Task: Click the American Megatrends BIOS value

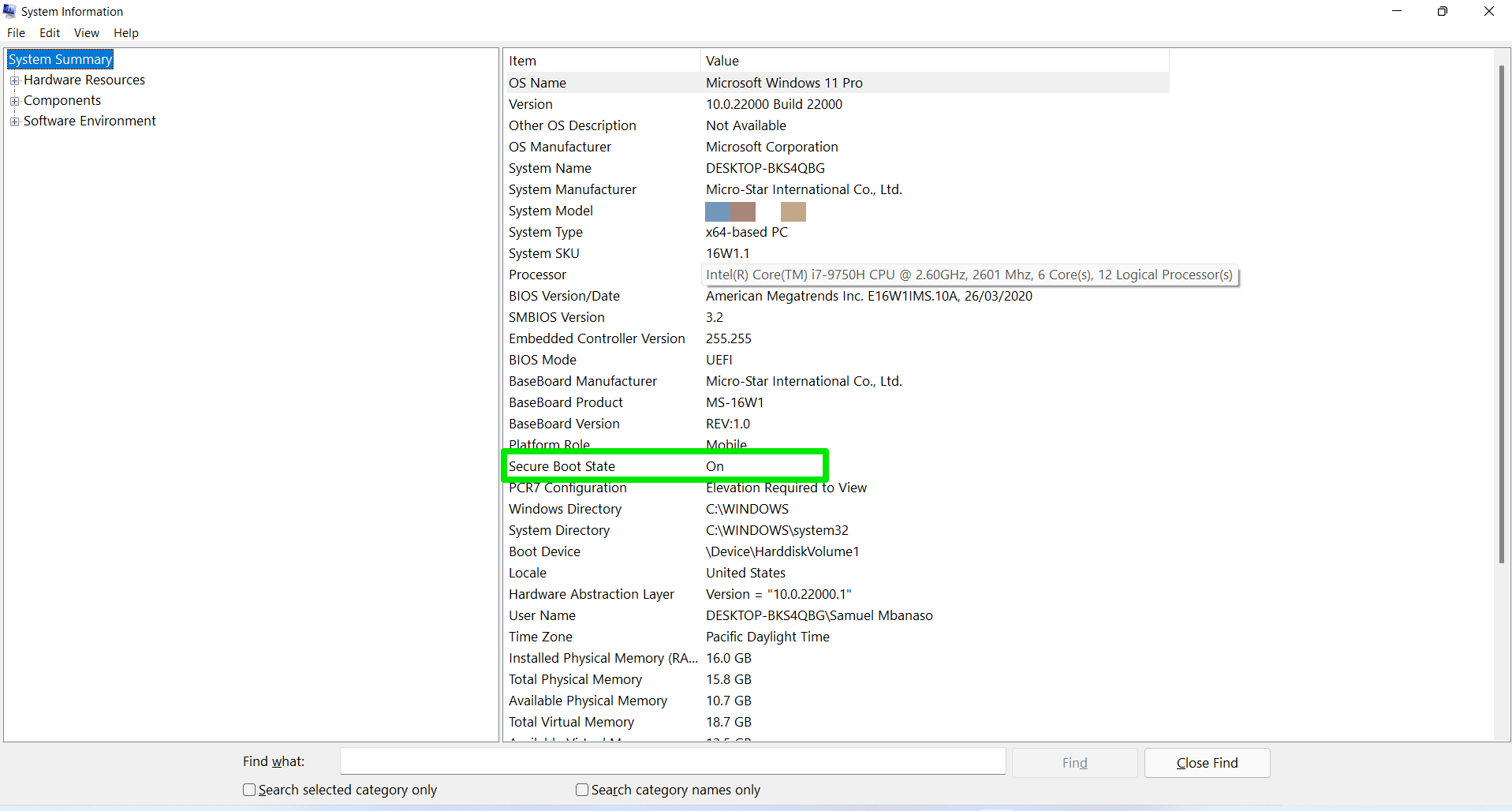Action: [x=869, y=296]
